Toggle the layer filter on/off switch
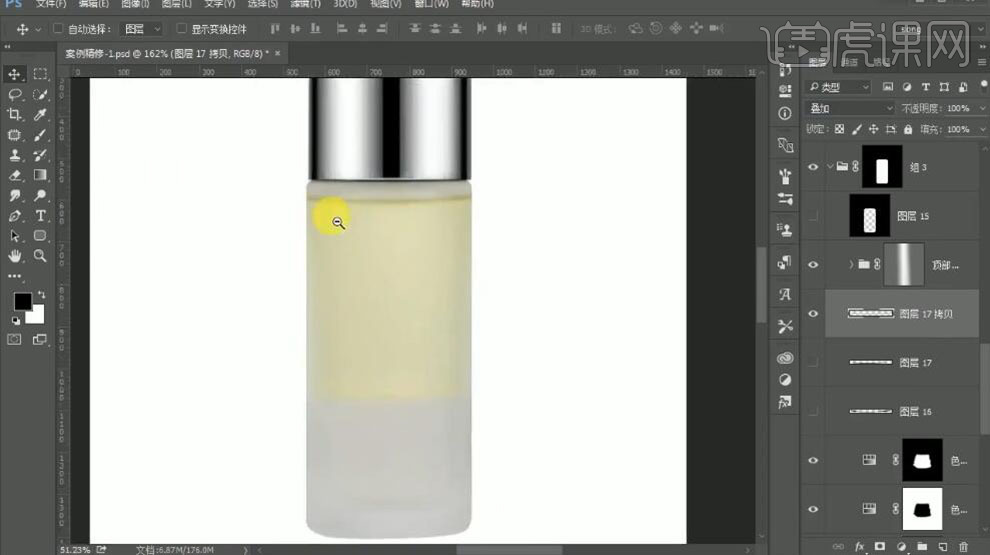The width and height of the screenshot is (990, 555). pyautogui.click(x=983, y=86)
